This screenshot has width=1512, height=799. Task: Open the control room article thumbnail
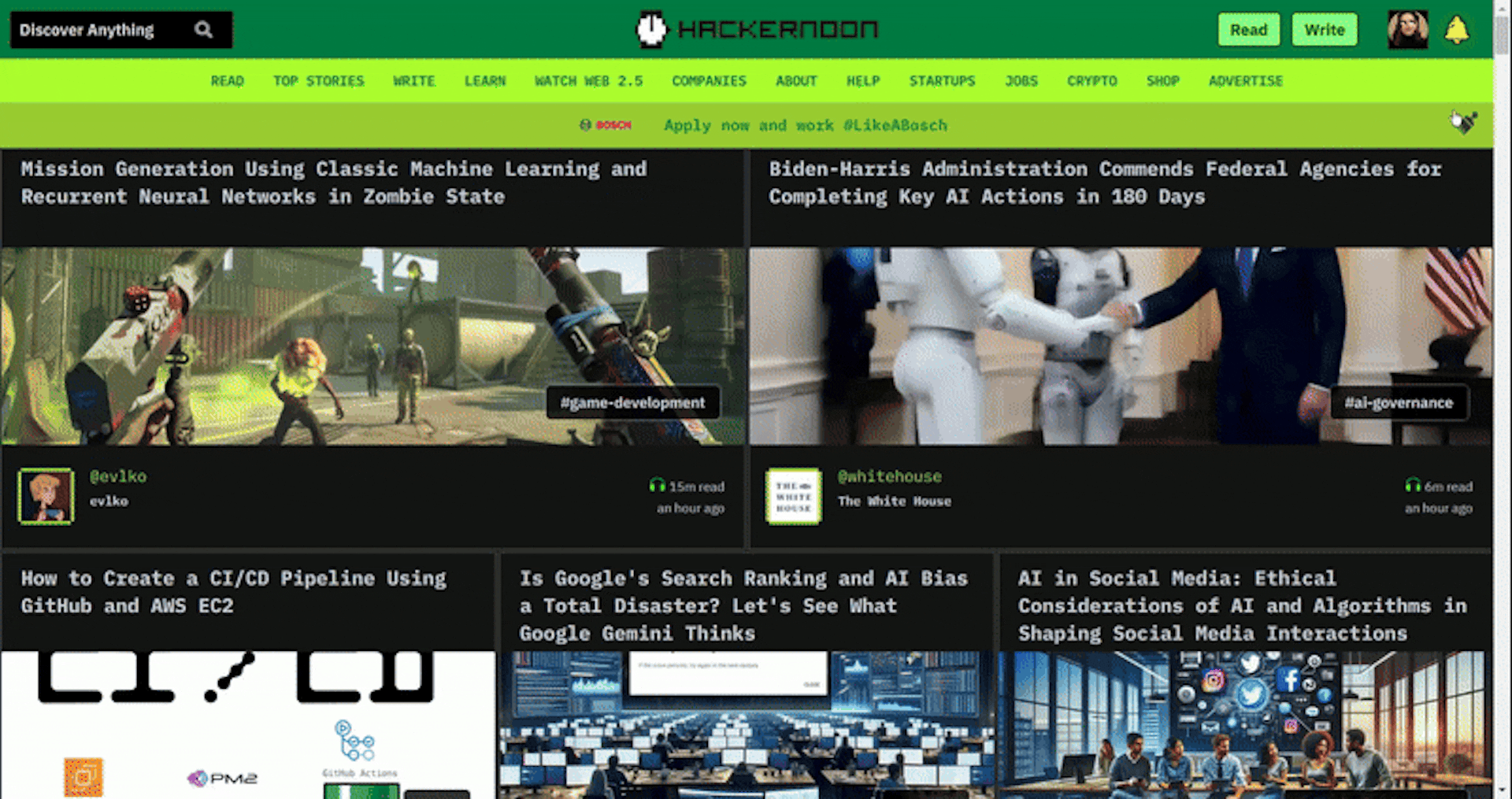tap(747, 724)
